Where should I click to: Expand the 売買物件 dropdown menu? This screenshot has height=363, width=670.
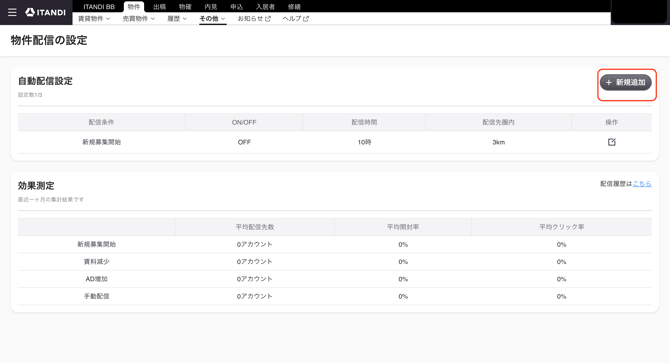click(138, 19)
